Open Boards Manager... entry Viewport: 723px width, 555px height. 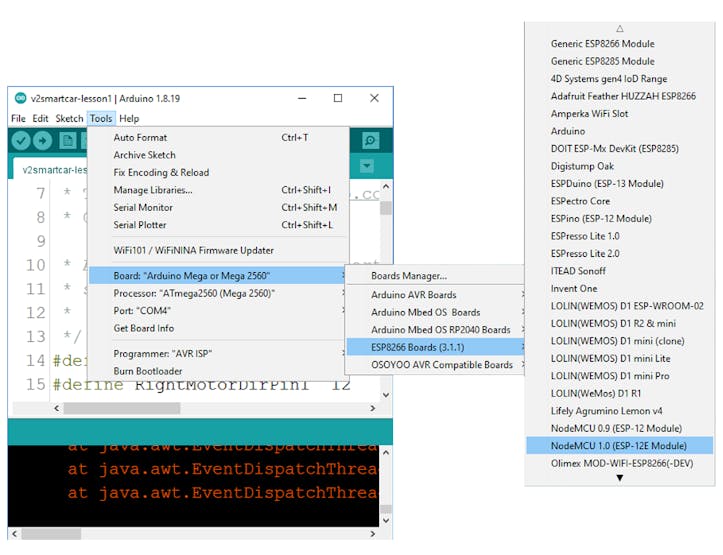tap(435, 276)
